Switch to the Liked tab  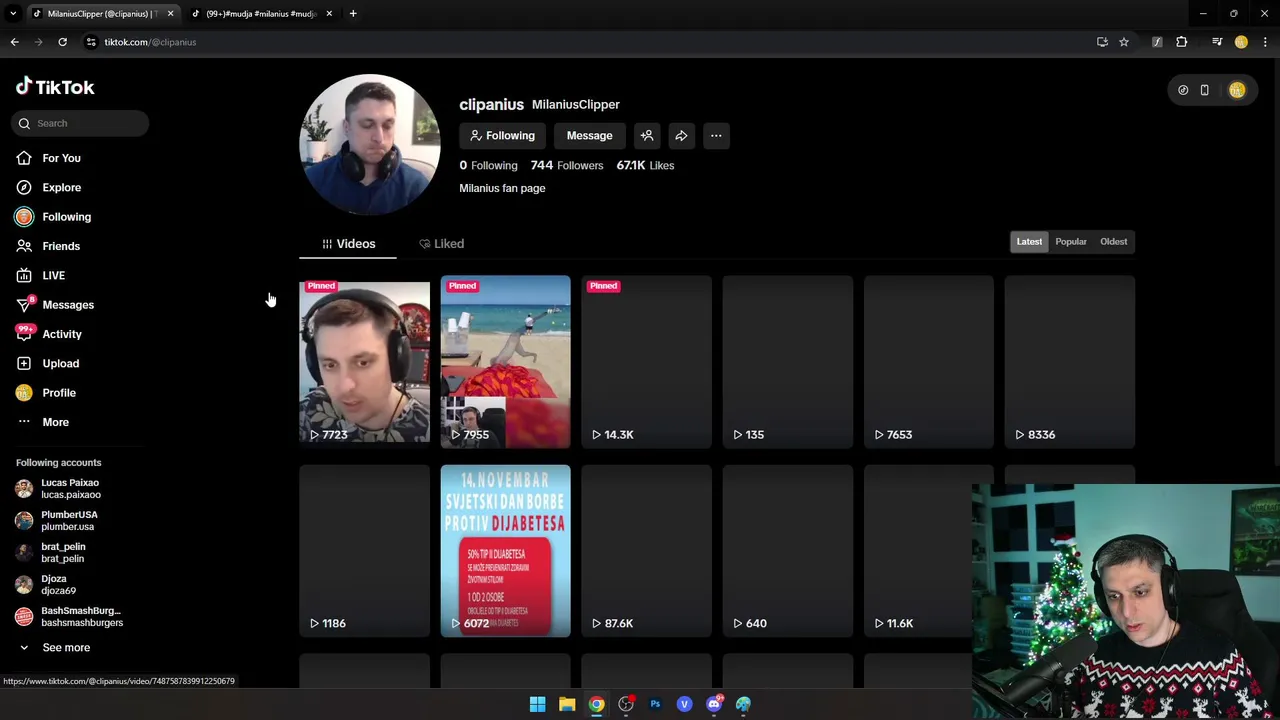441,243
